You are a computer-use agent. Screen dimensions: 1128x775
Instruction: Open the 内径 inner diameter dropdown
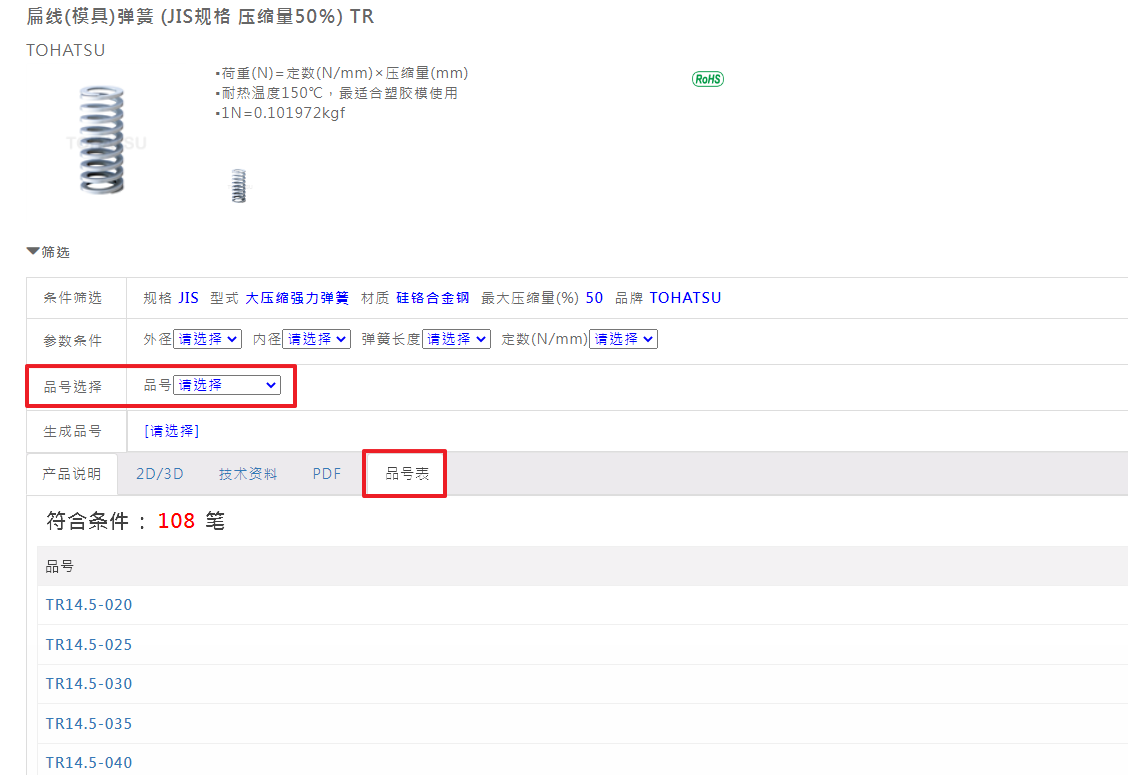point(317,339)
